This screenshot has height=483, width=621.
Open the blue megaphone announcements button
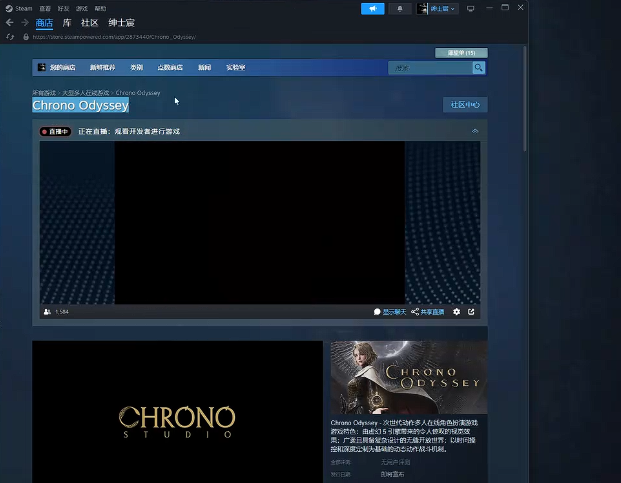click(373, 8)
